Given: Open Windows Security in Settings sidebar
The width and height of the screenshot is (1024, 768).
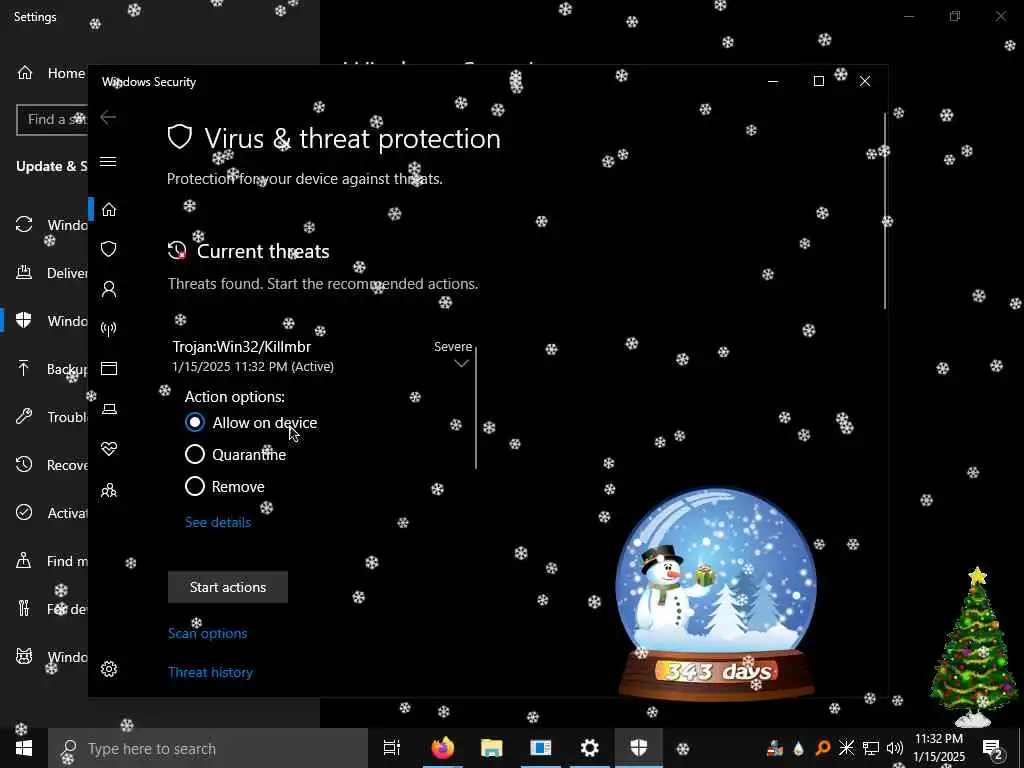Looking at the screenshot, I should tap(51, 321).
